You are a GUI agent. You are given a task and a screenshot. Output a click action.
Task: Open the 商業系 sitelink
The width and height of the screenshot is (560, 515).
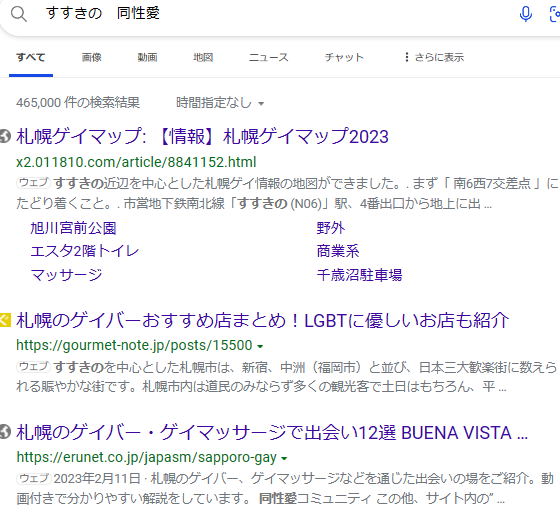338,251
